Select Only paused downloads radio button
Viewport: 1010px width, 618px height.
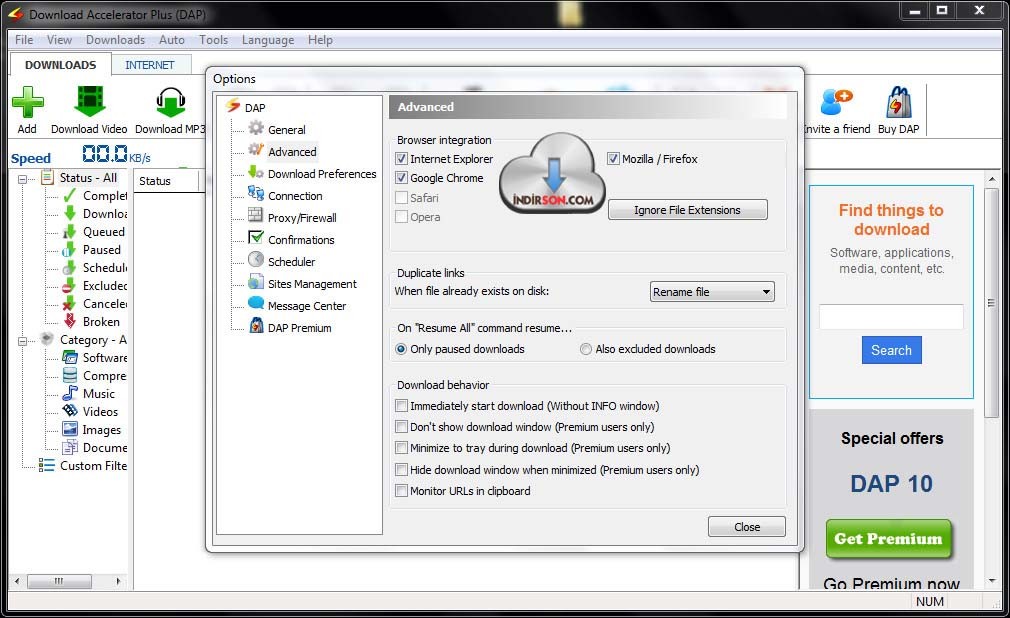pyautogui.click(x=401, y=349)
